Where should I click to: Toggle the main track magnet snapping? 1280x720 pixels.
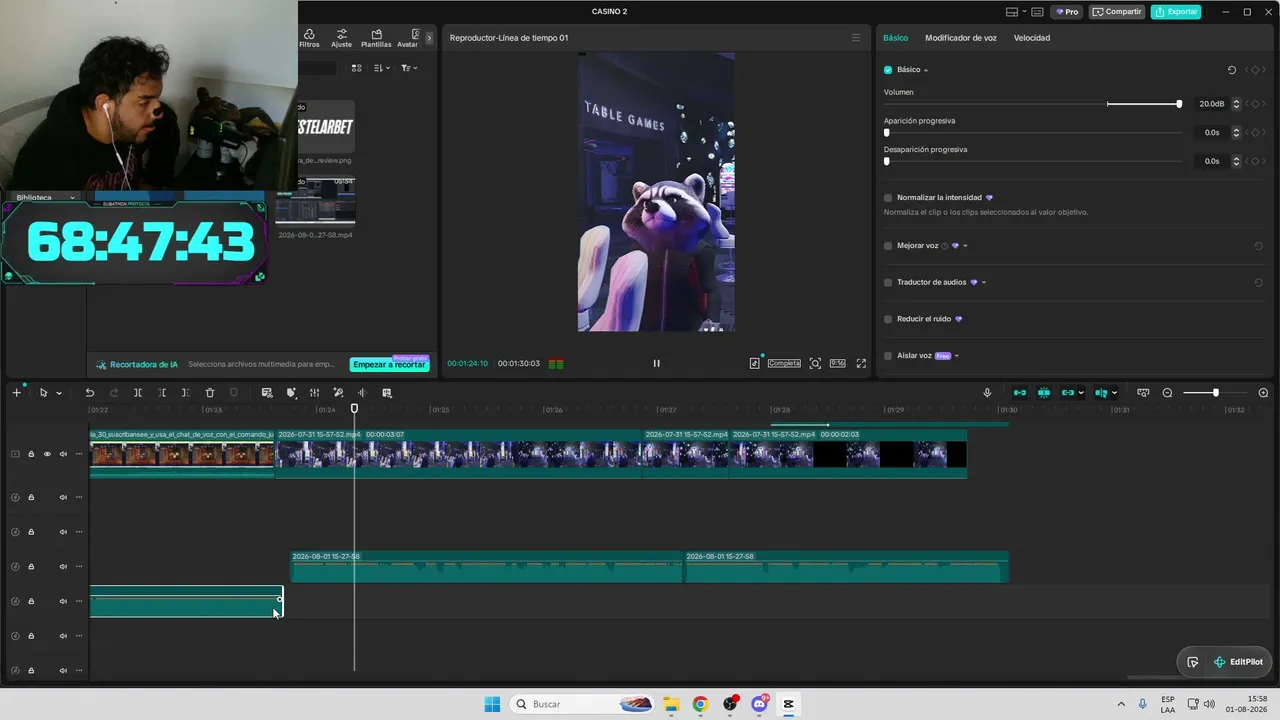1020,393
